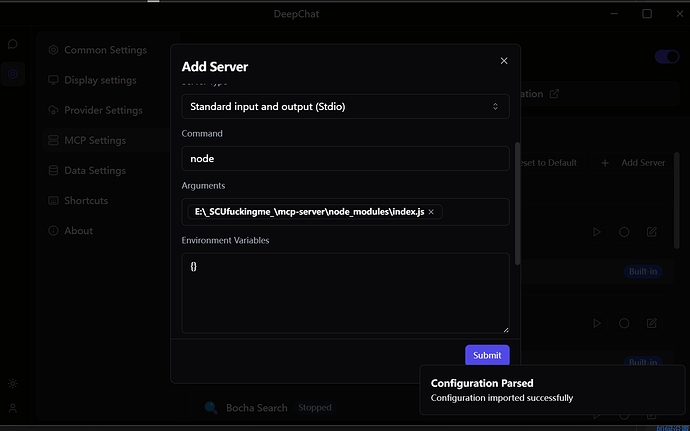Screen dimensions: 690x431
Task: Click the Stopped status badge of Bocha Search
Action: (x=315, y=408)
